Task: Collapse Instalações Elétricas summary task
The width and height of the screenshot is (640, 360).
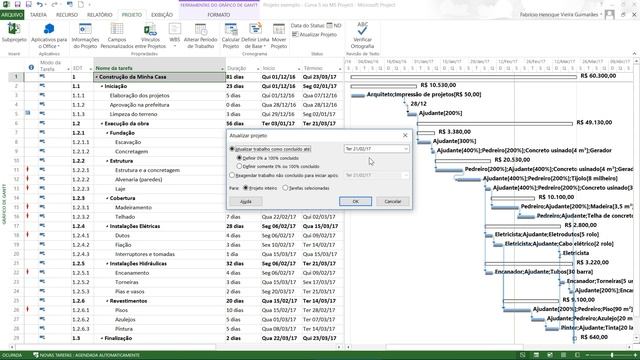Action: [107, 226]
